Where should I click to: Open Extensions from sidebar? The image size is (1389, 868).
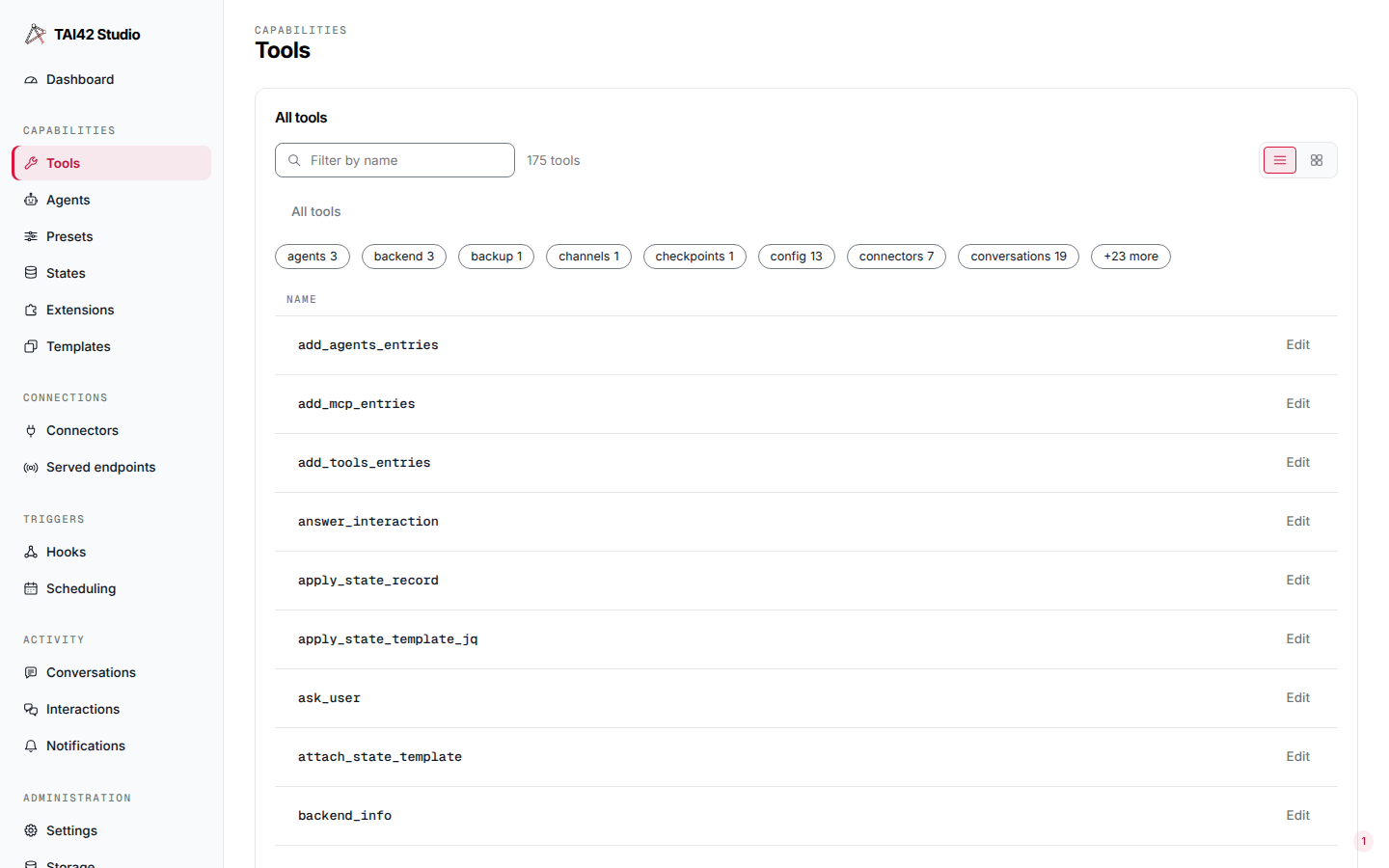(x=112, y=310)
